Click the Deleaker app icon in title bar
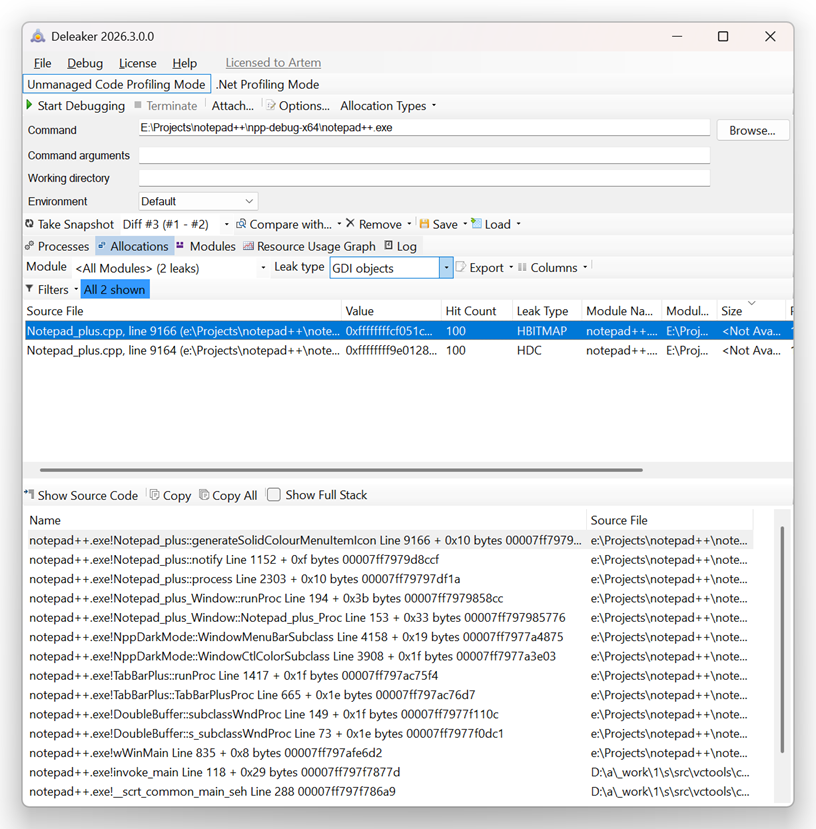 pyautogui.click(x=38, y=36)
